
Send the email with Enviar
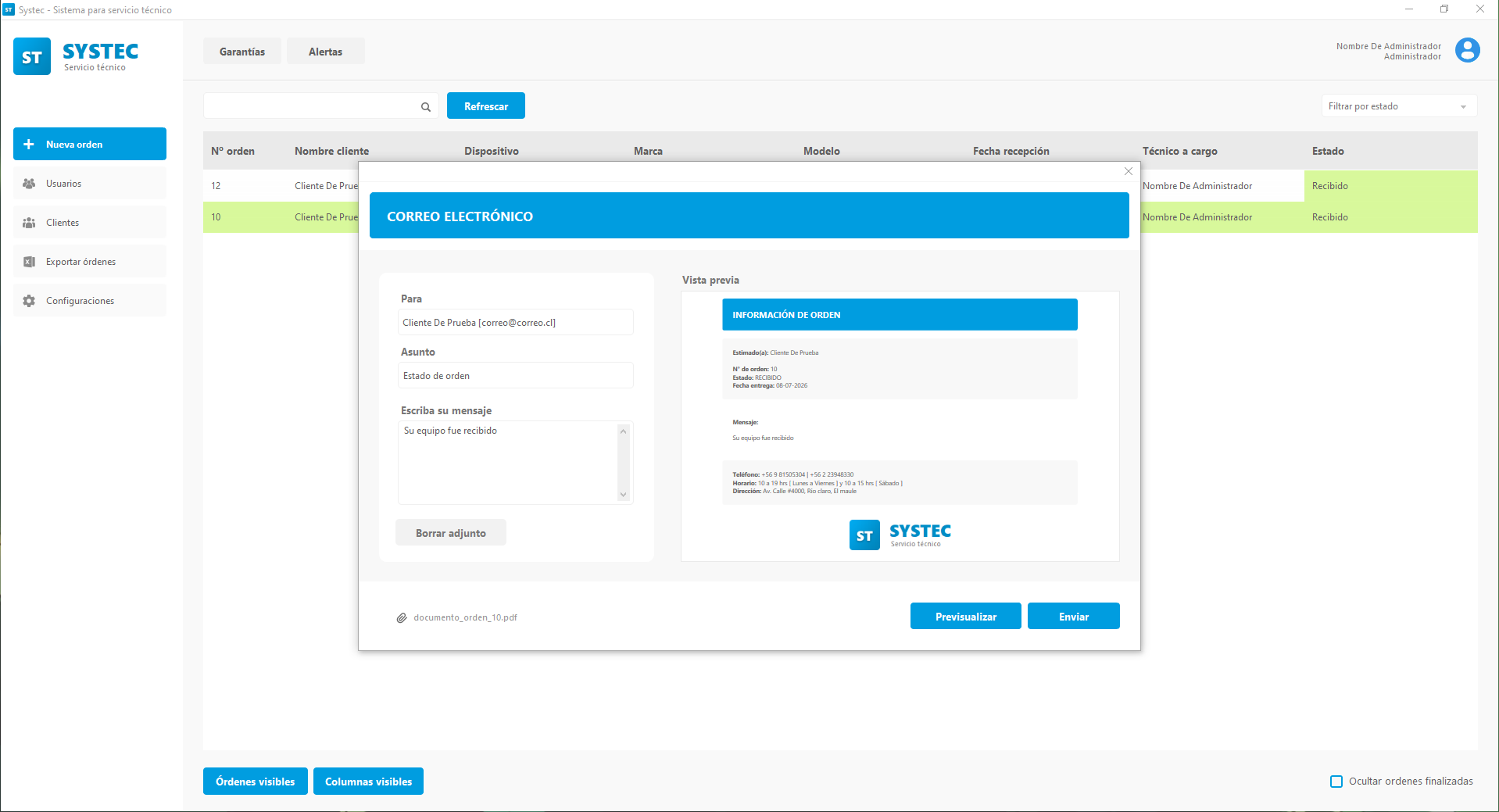coord(1073,617)
